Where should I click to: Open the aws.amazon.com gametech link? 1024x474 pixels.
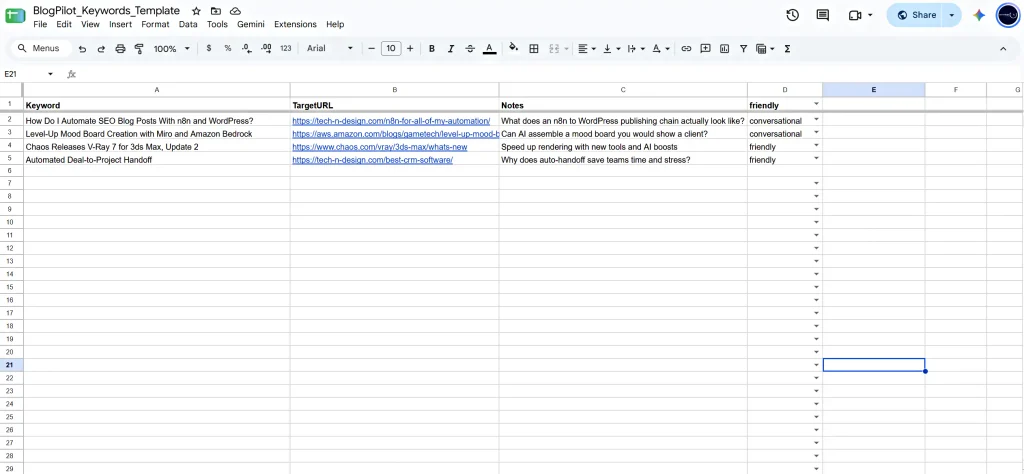[x=395, y=134]
